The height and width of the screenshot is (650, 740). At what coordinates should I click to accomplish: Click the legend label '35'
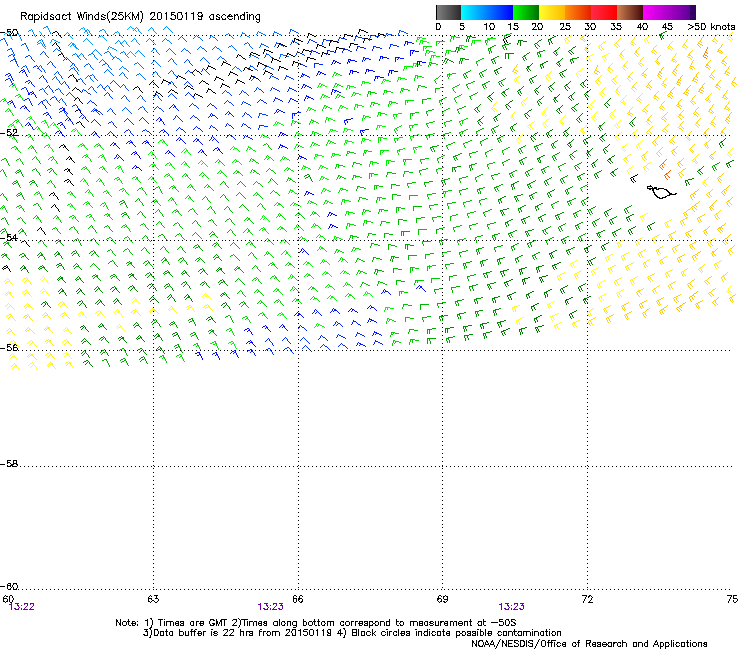[x=616, y=27]
